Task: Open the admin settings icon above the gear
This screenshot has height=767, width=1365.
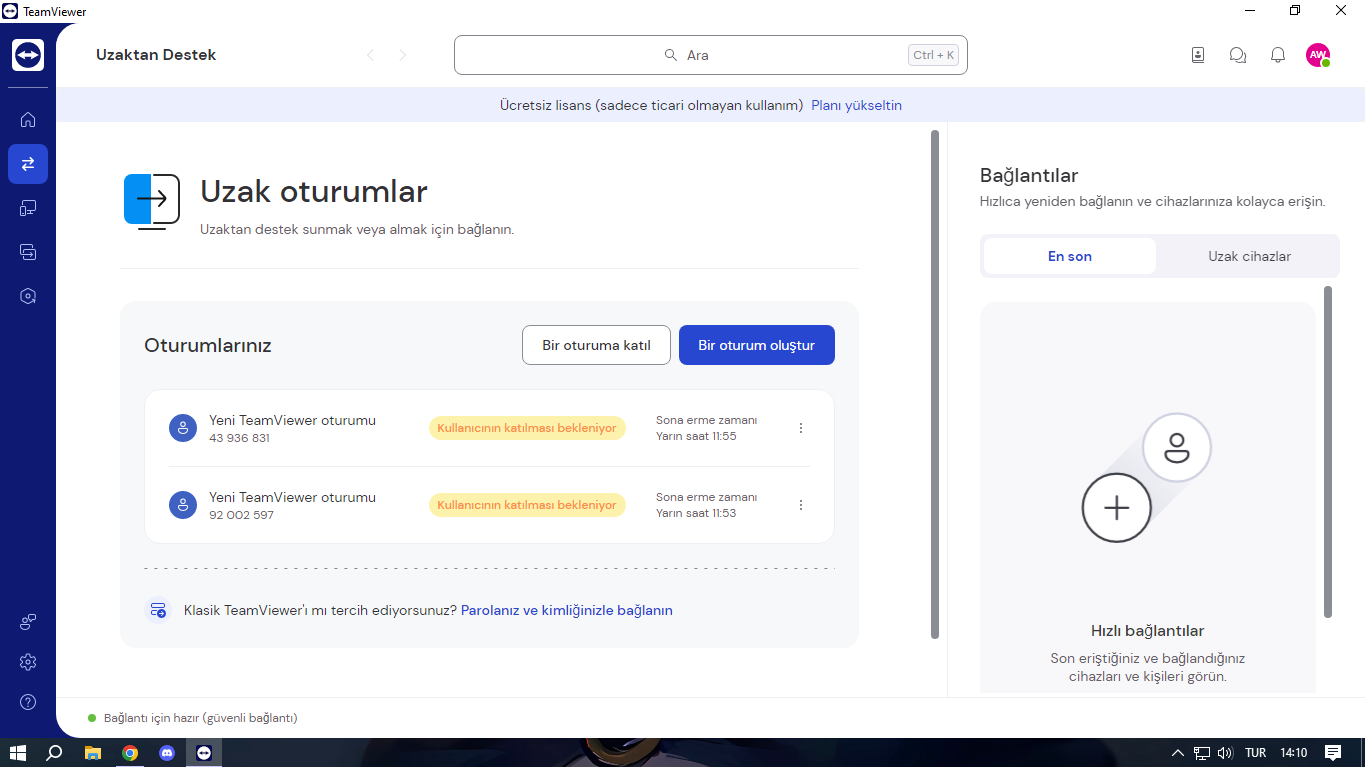Action: click(28, 622)
